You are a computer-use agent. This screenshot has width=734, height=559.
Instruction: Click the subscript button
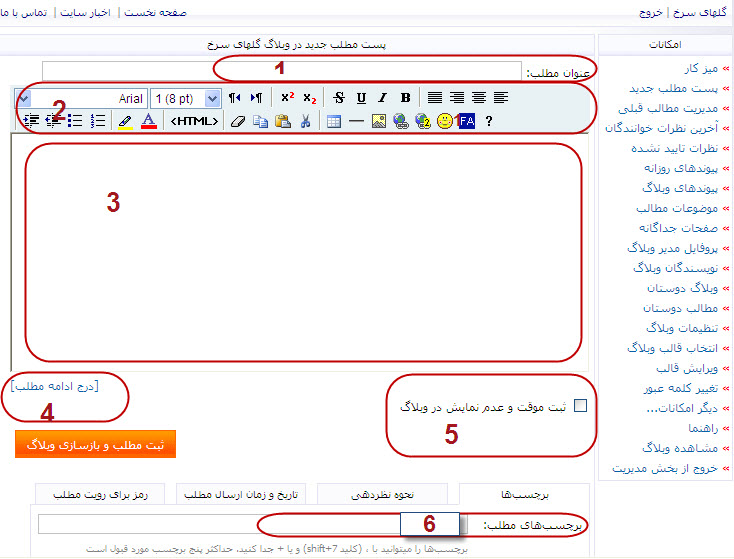point(309,98)
